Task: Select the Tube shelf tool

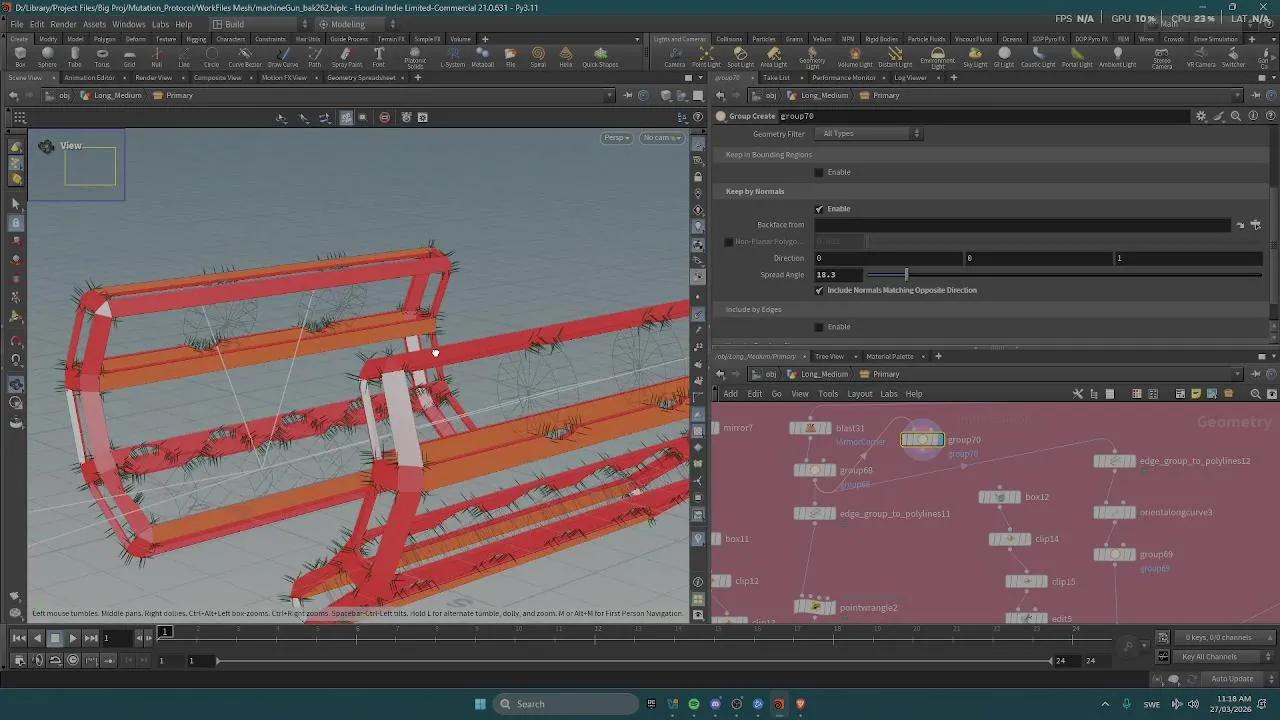Action: point(74,57)
